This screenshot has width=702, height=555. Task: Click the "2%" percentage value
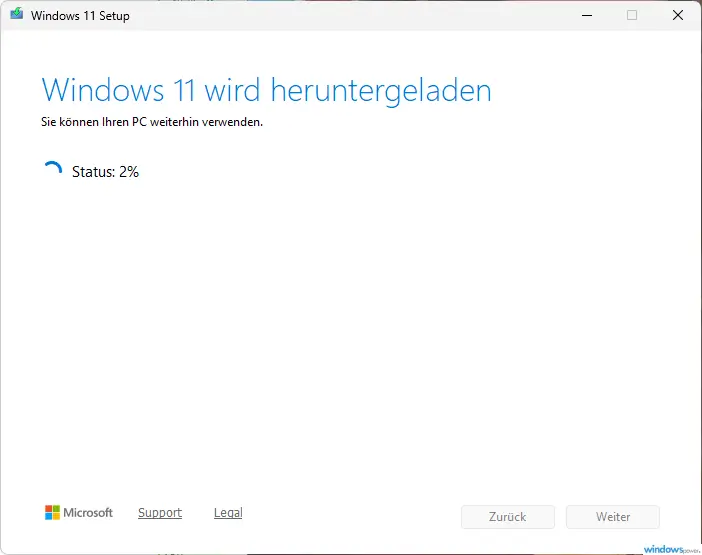click(x=128, y=172)
